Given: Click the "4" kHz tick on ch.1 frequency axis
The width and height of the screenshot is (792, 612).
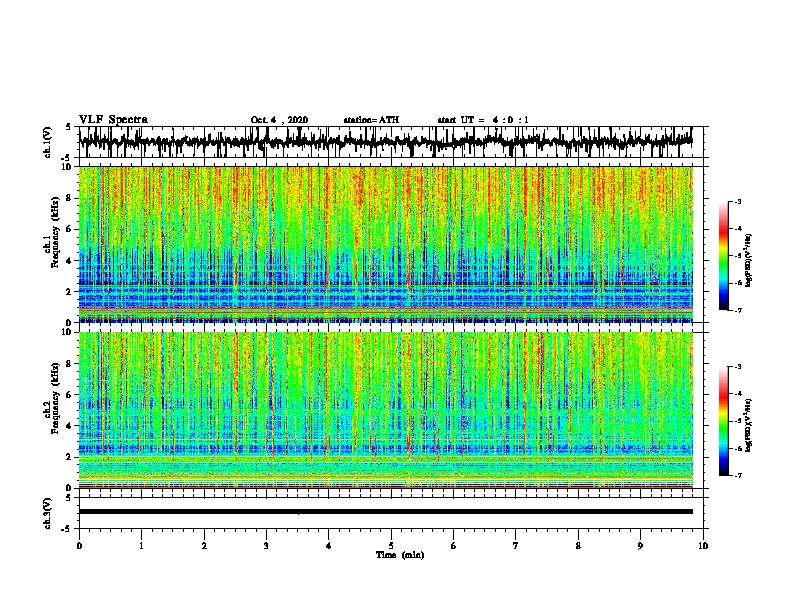Looking at the screenshot, I should [x=70, y=261].
